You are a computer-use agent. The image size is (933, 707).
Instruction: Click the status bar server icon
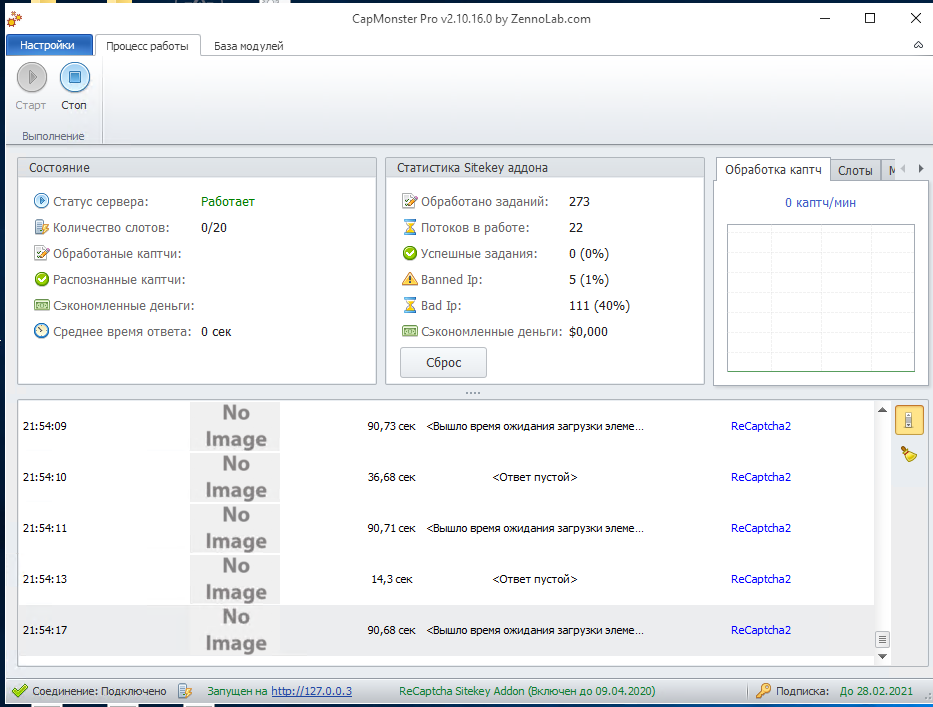click(185, 691)
